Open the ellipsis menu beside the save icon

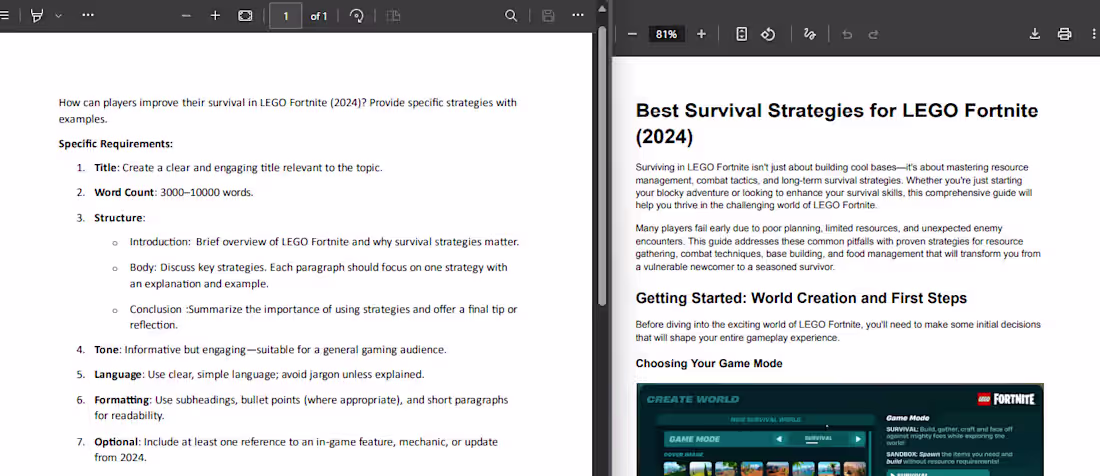point(577,15)
